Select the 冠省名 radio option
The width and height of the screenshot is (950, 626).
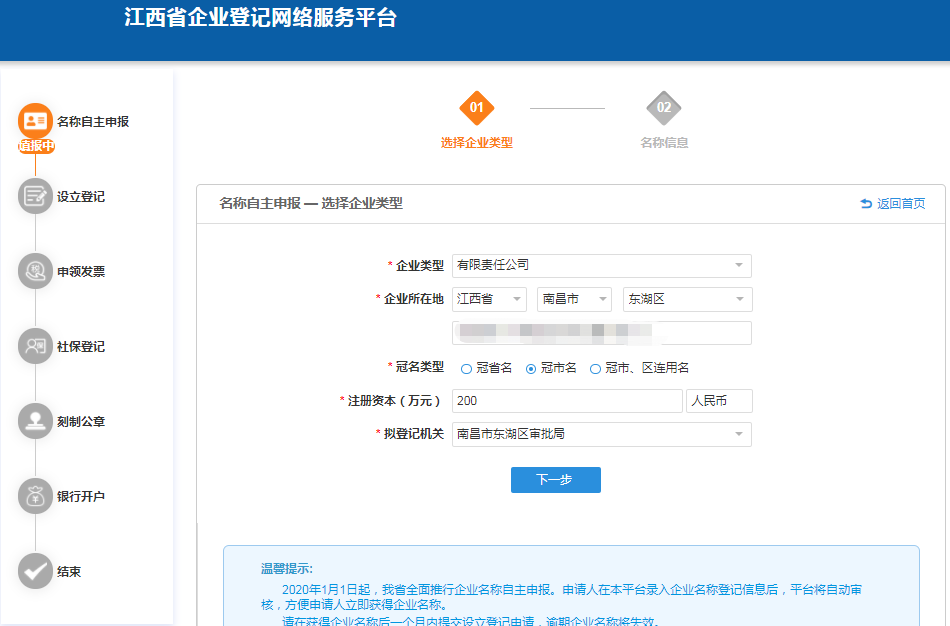click(x=466, y=369)
